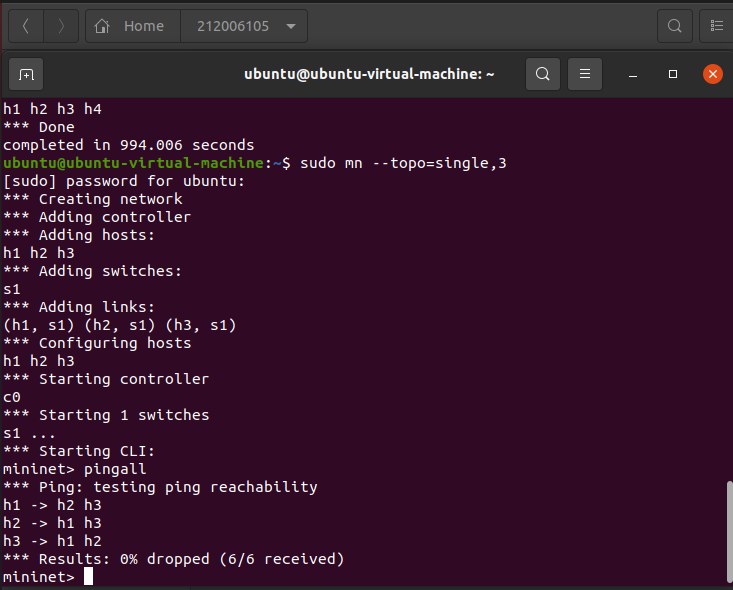
Task: Click '*** Configuring hosts' line
Action: [97, 343]
